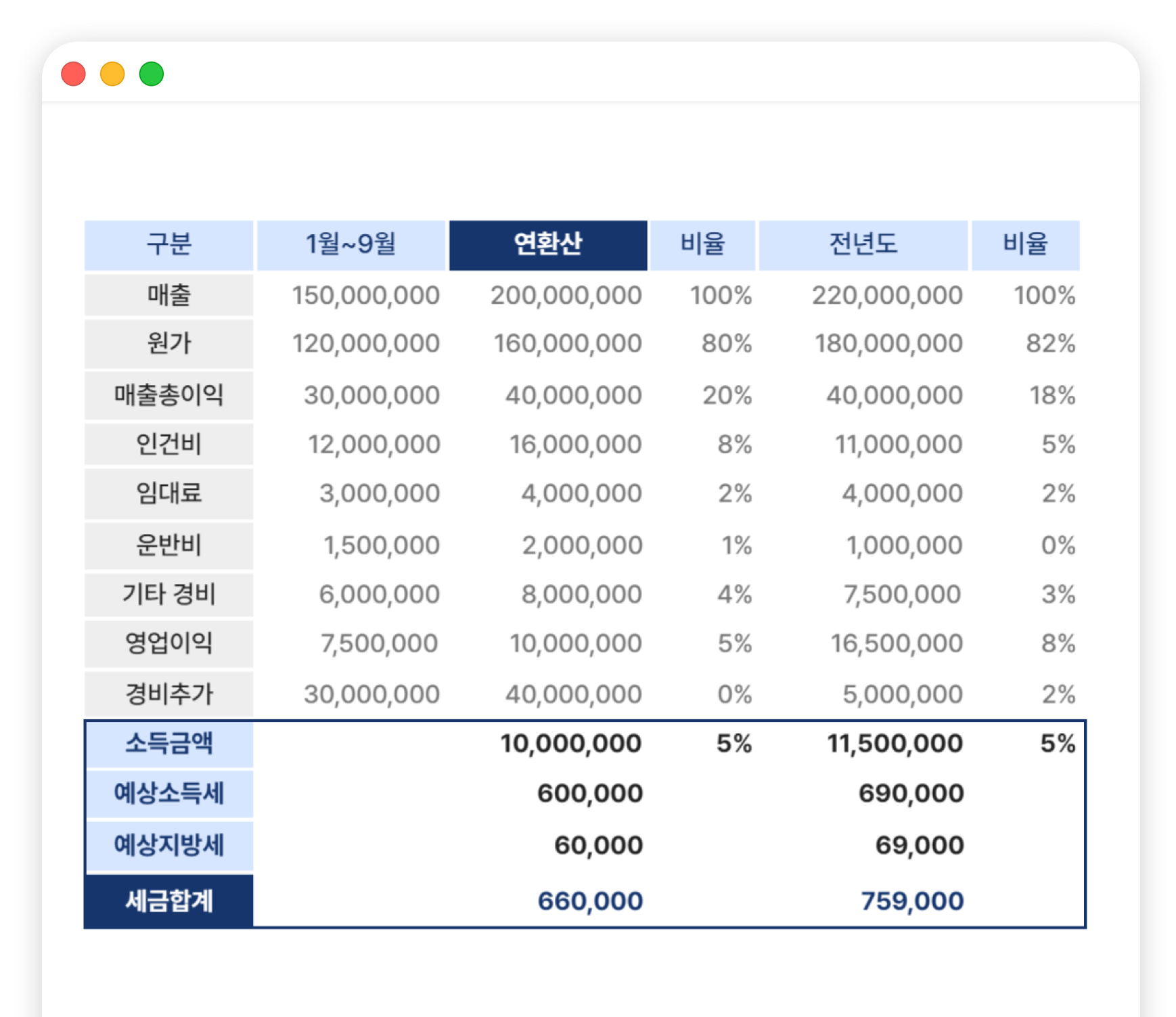Select the 영업이익 row label
The image size is (1176, 1017).
pos(169,643)
